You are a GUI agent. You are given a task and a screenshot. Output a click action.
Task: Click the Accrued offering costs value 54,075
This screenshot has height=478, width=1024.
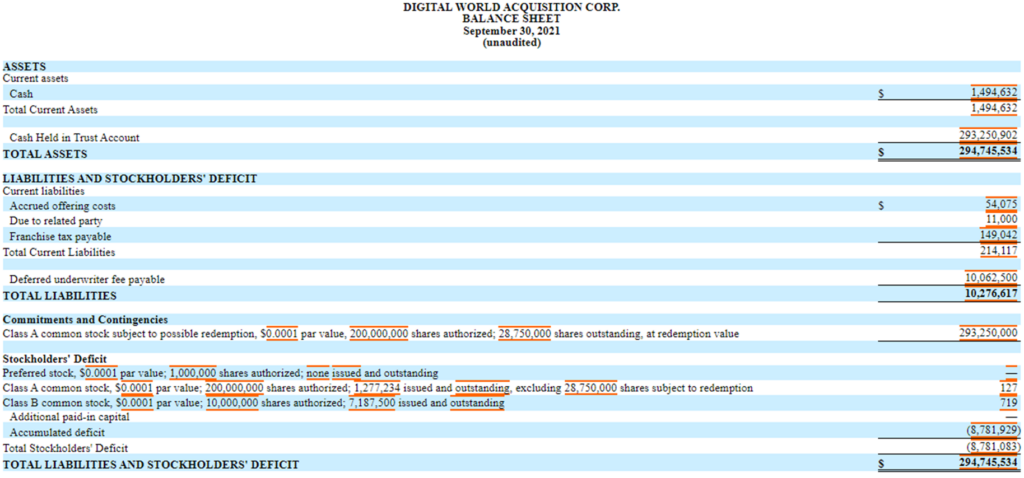[x=1000, y=205]
